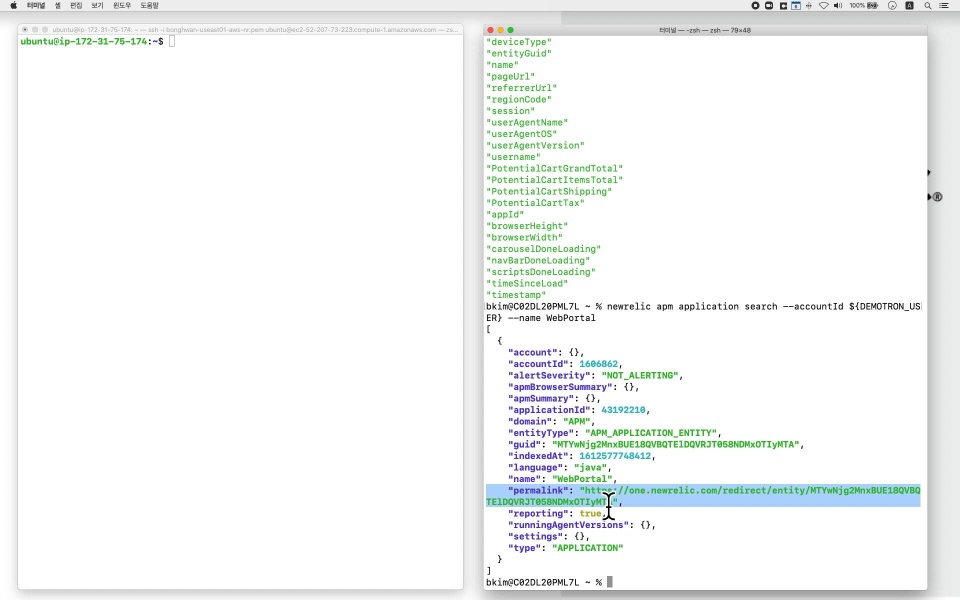The image size is (960, 600).
Task: Click the "NOT_ALERTING" alertSeverity value
Action: [x=640, y=375]
